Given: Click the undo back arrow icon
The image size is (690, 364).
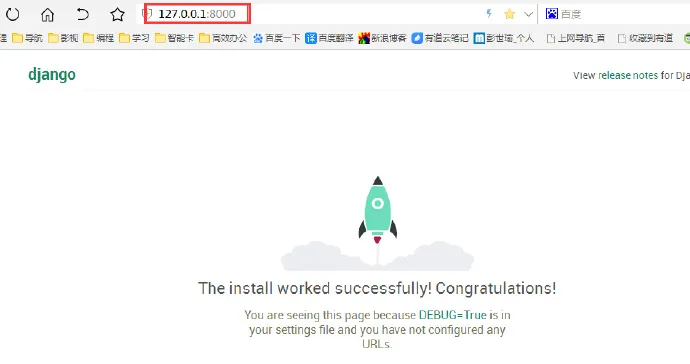Looking at the screenshot, I should pyautogui.click(x=82, y=14).
